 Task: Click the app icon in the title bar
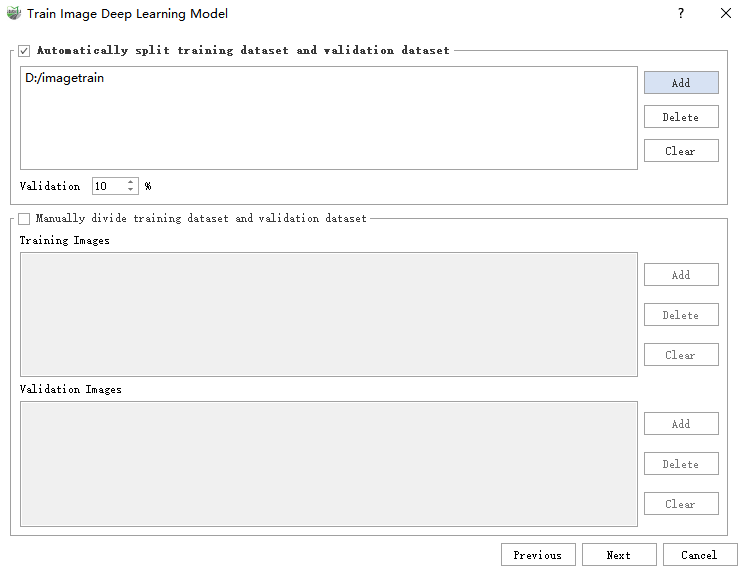point(14,14)
